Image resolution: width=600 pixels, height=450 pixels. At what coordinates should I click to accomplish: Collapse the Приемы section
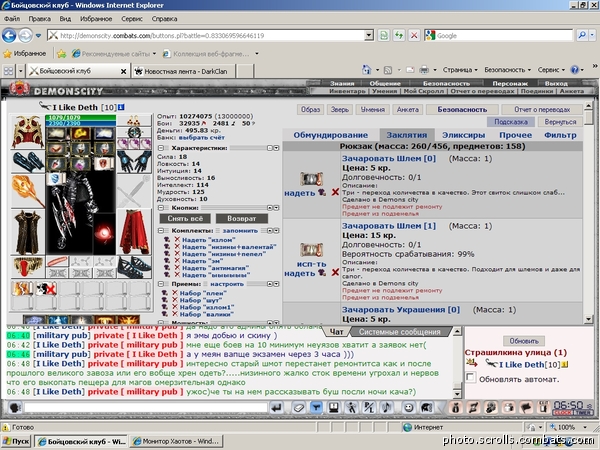click(161, 284)
